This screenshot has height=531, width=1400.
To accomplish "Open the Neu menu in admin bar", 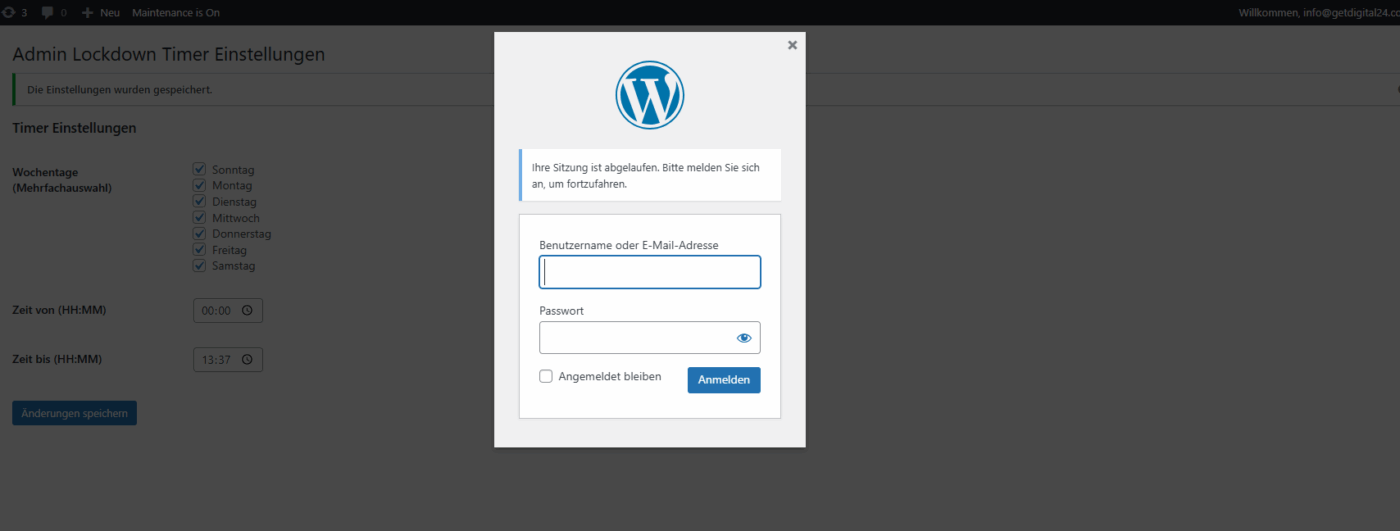I will pyautogui.click(x=101, y=12).
